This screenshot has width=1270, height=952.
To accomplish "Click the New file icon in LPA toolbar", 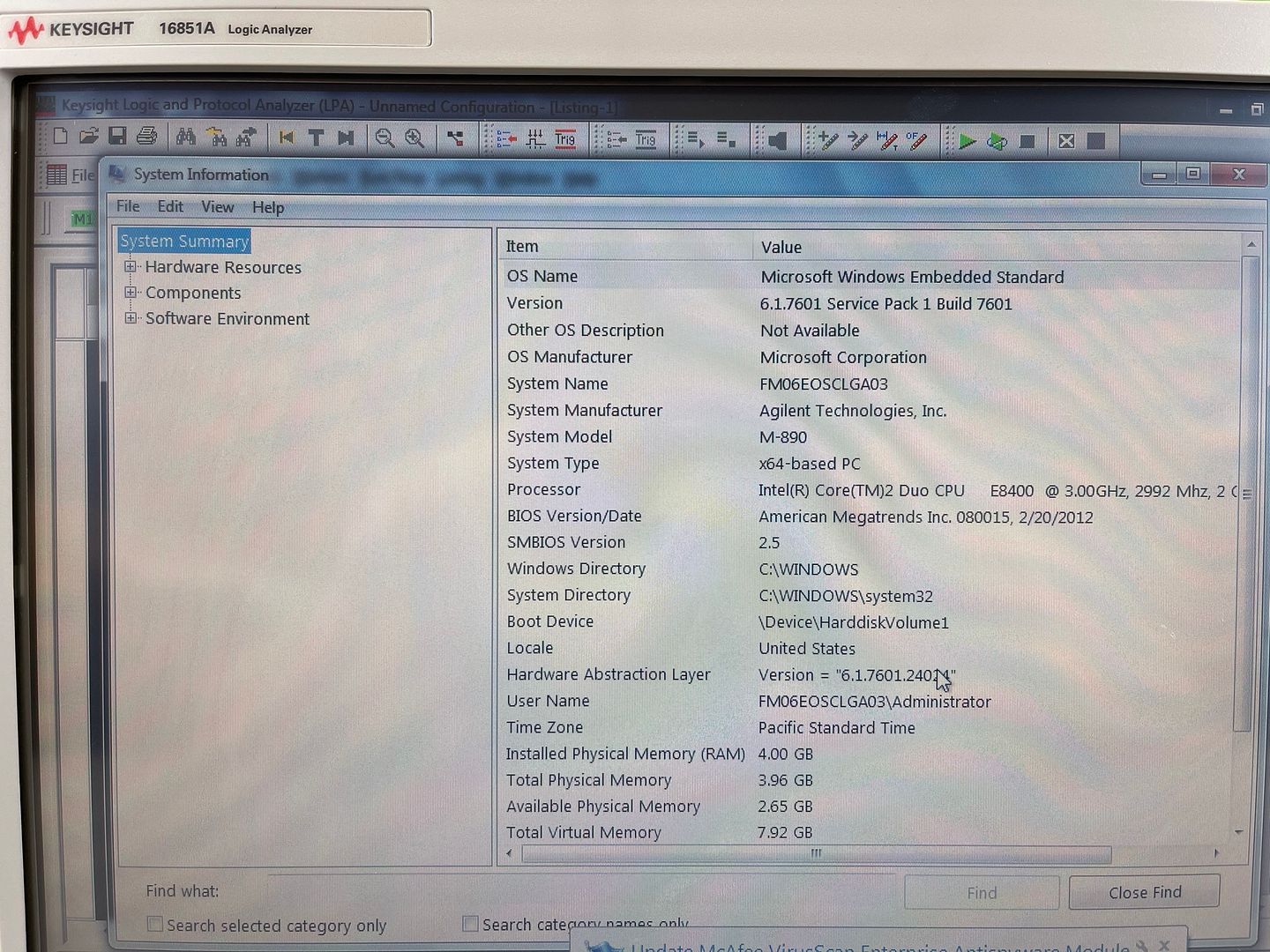I will 60,137.
